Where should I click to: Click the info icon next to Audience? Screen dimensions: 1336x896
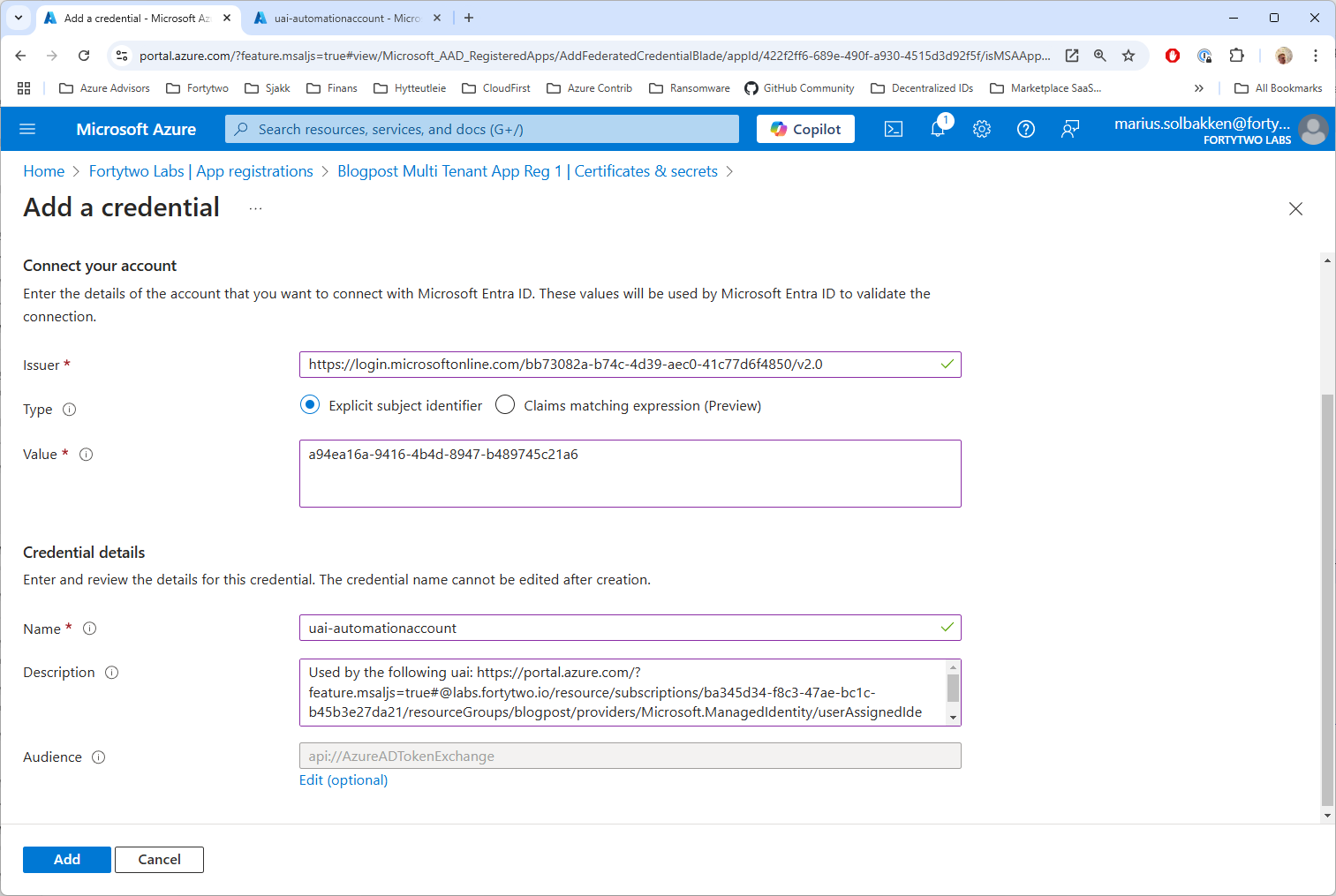[x=99, y=757]
